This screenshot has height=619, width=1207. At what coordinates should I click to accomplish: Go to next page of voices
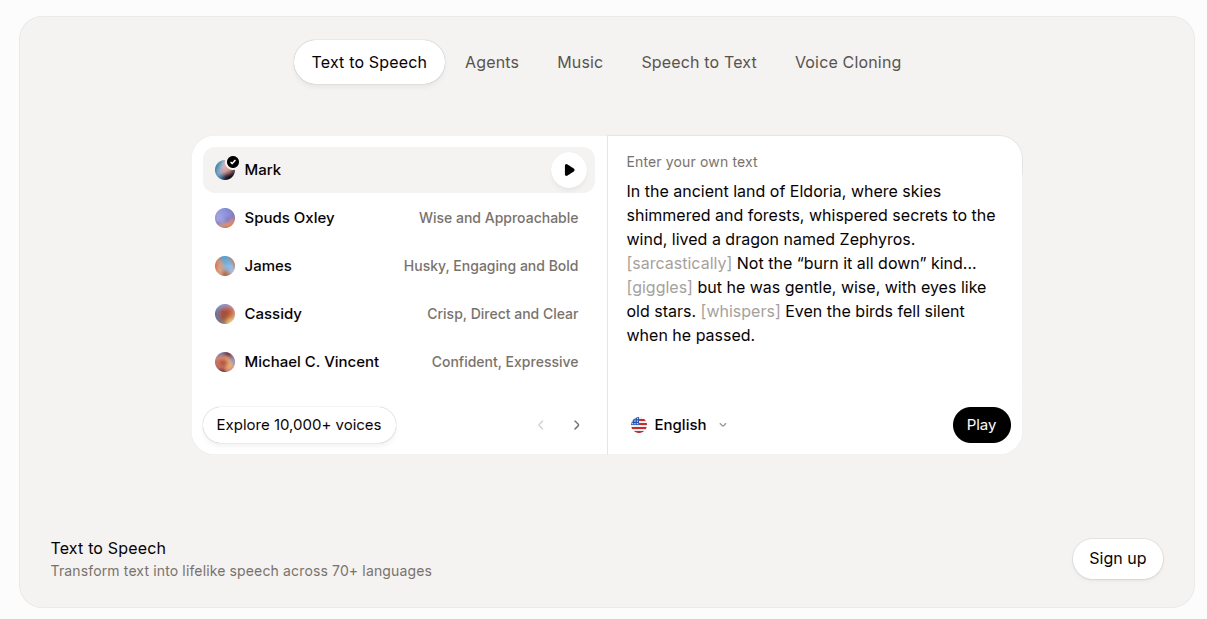coord(576,425)
